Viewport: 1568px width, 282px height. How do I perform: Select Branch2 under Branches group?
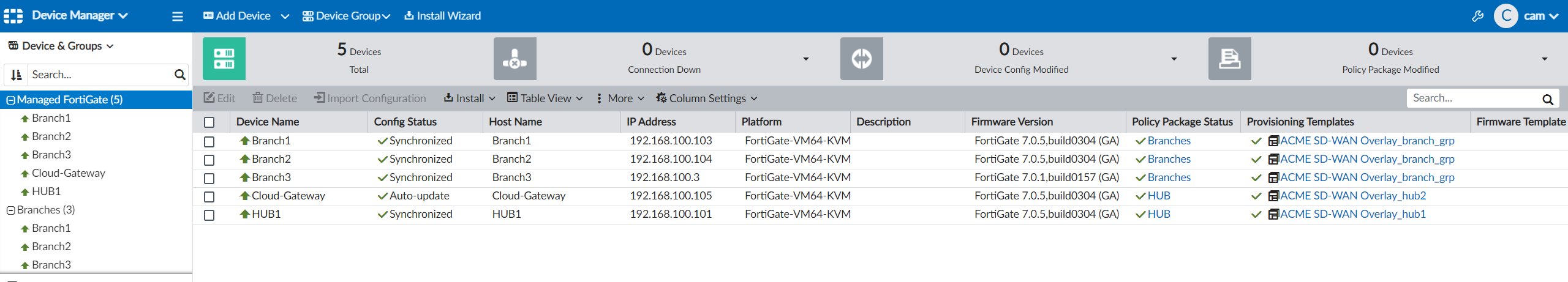pos(51,247)
